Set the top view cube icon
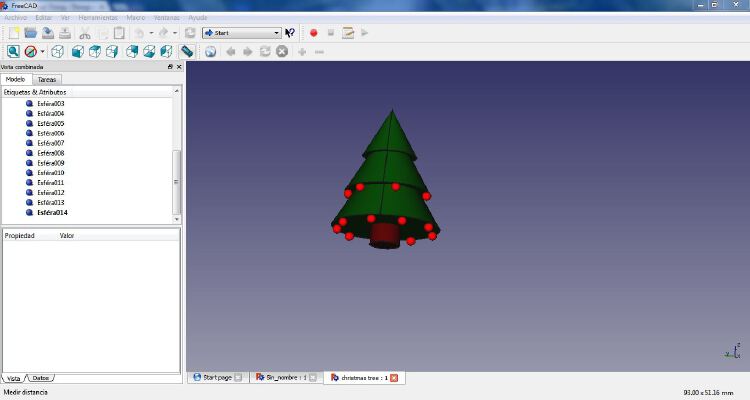 pyautogui.click(x=95, y=51)
